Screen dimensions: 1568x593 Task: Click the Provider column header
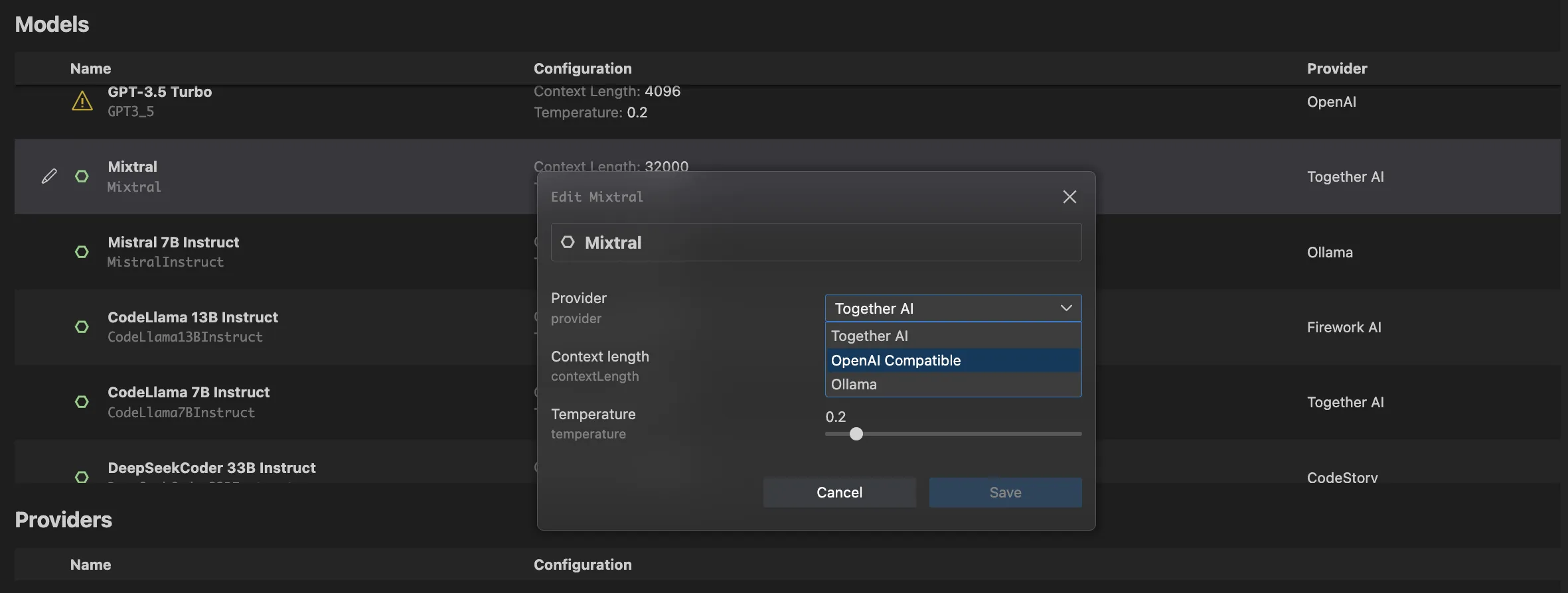click(1337, 68)
